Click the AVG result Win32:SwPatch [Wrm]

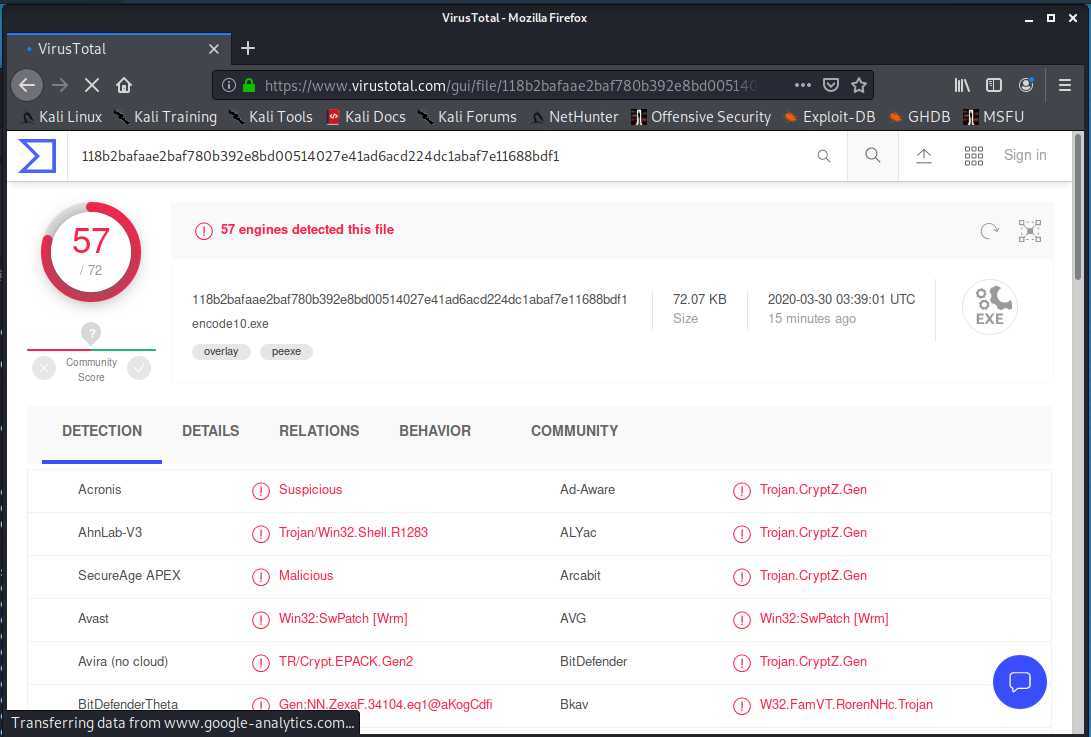coord(824,618)
